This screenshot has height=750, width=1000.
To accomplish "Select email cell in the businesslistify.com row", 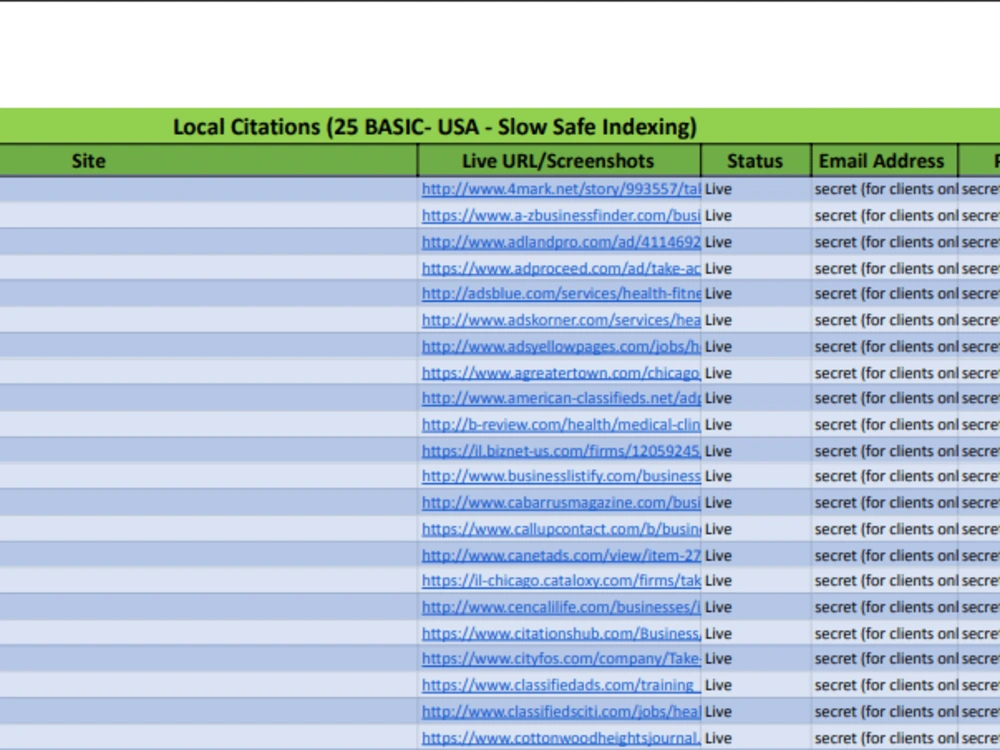I will pos(885,476).
